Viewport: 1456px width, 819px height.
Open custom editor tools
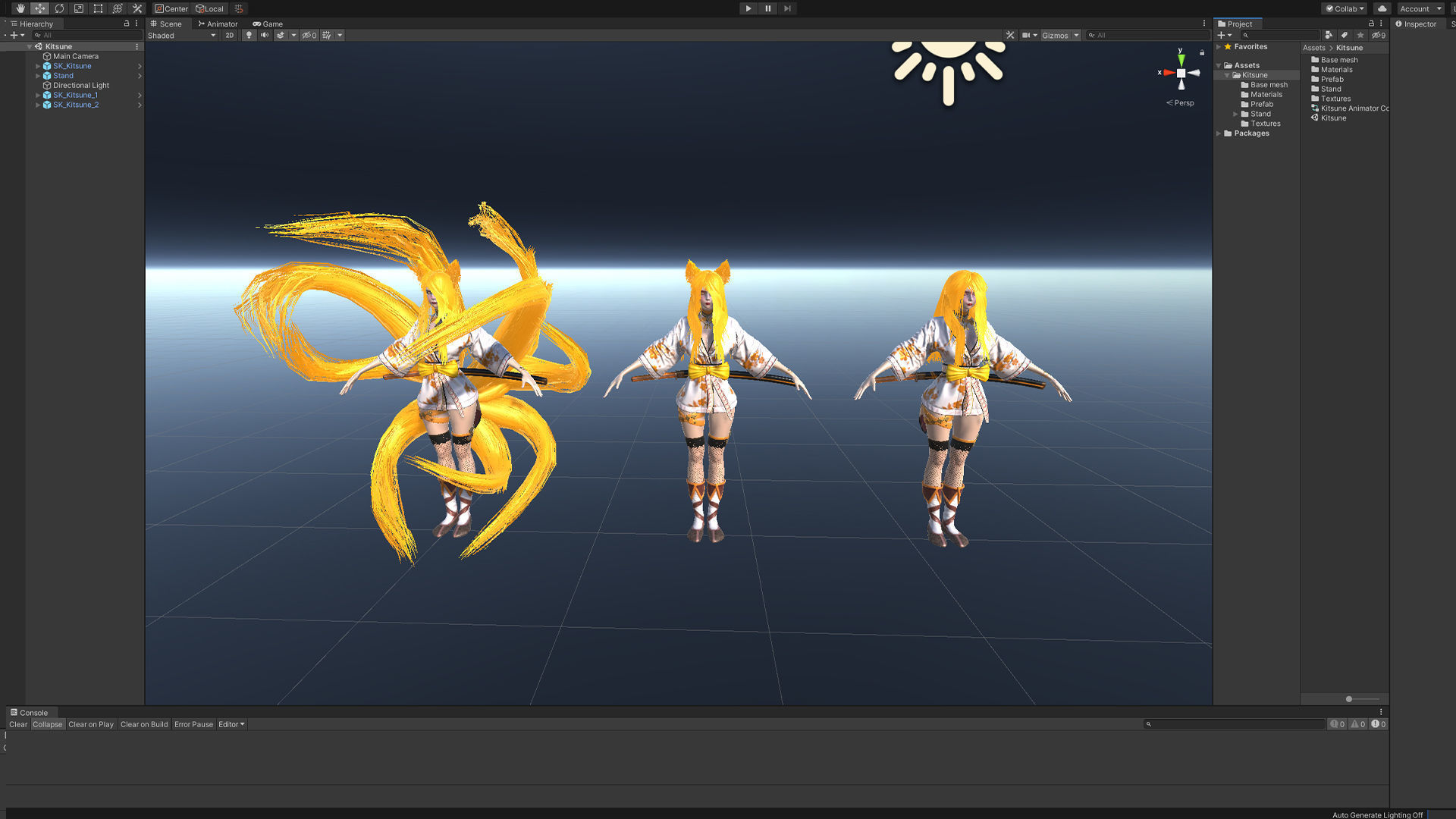point(137,8)
